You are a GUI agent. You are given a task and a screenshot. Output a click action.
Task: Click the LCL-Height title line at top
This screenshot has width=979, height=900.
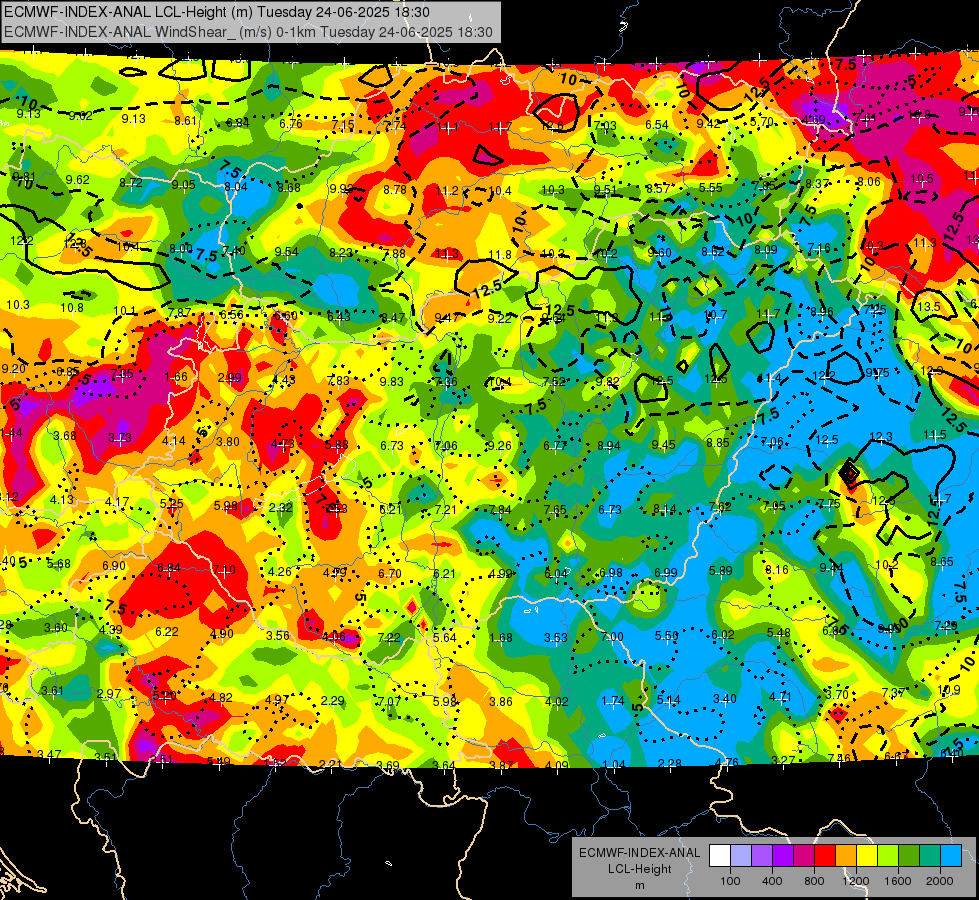pyautogui.click(x=217, y=12)
